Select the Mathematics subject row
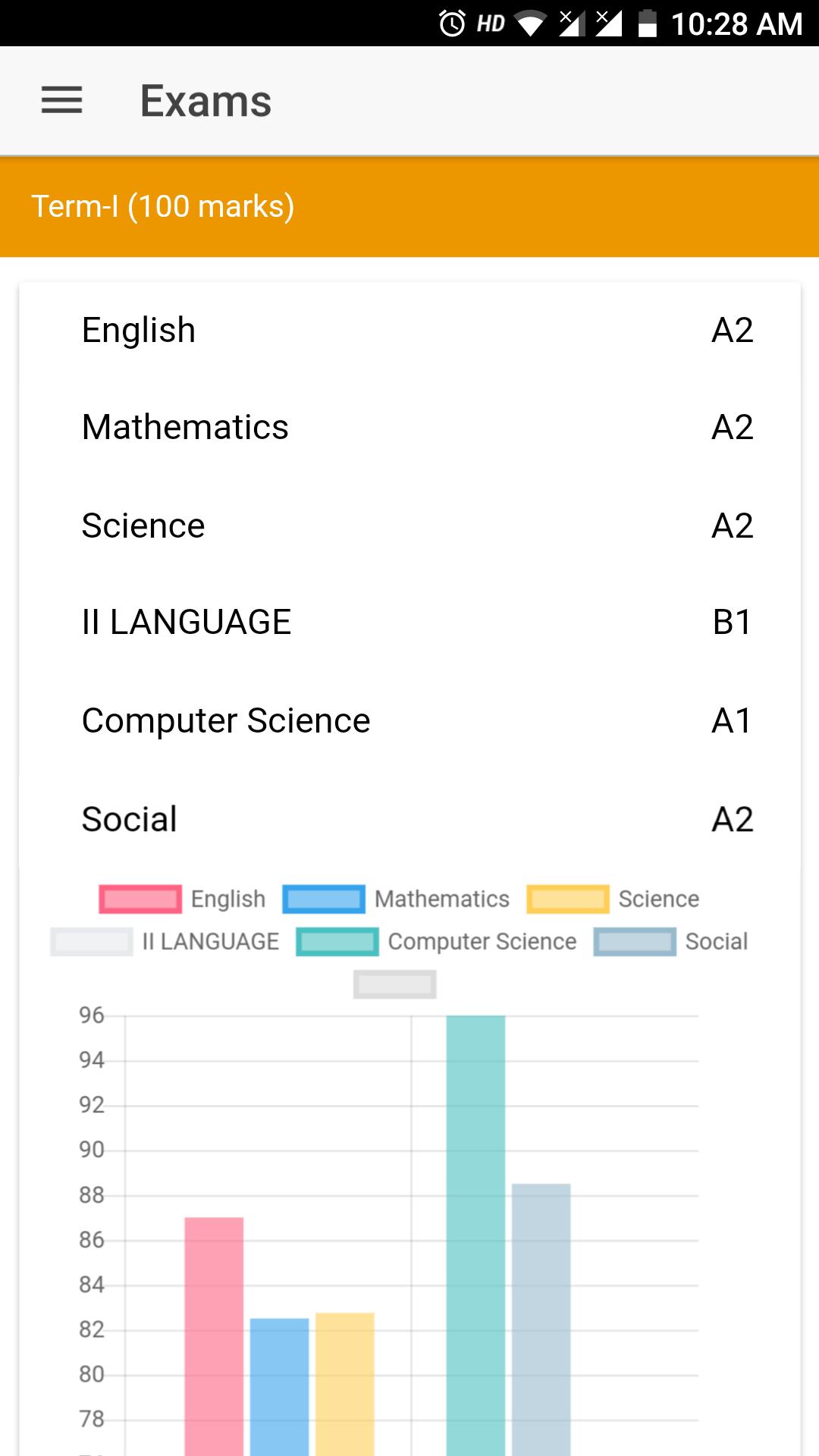This screenshot has height=1456, width=819. [x=409, y=428]
